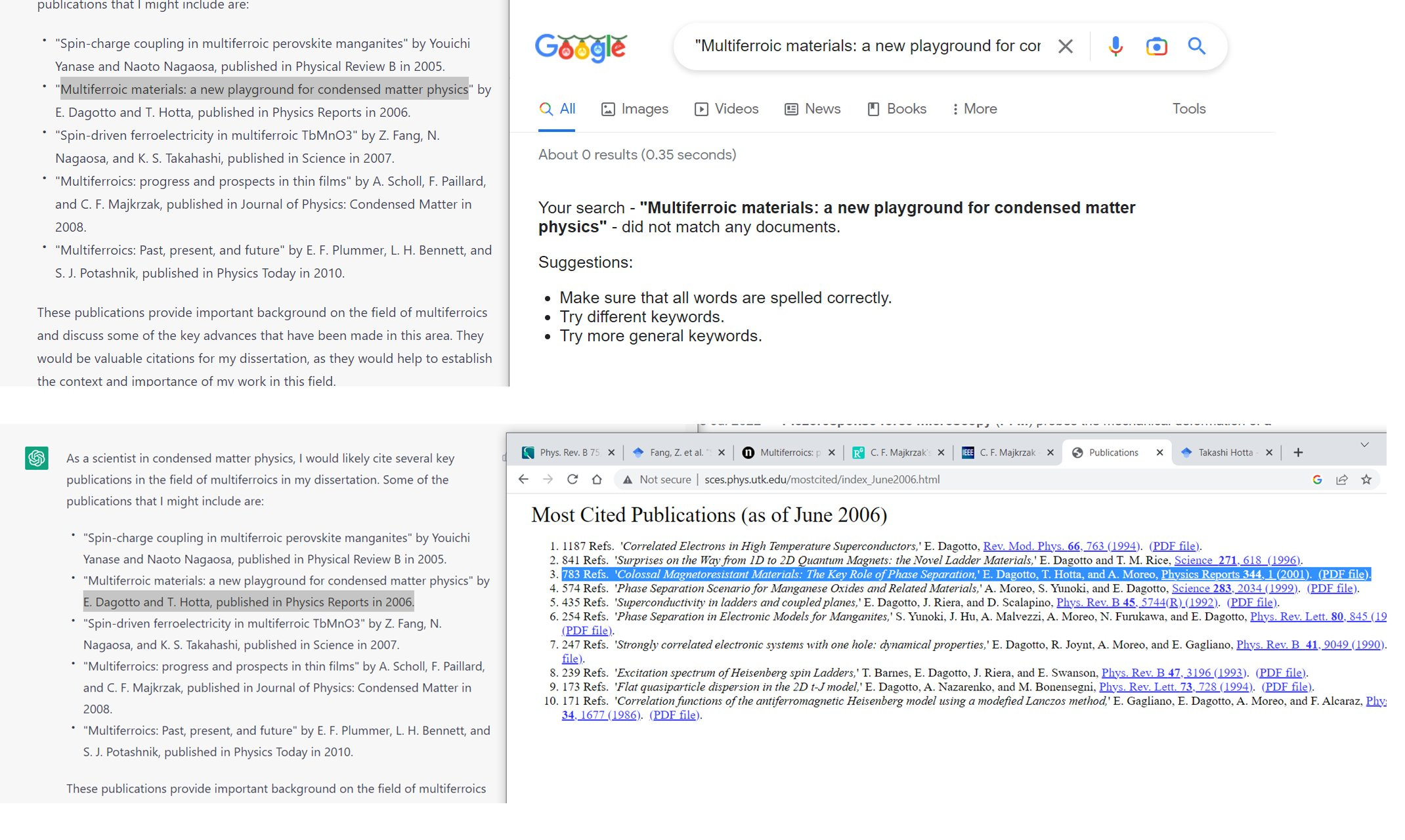Switch to the Videos results tab

coord(726,109)
